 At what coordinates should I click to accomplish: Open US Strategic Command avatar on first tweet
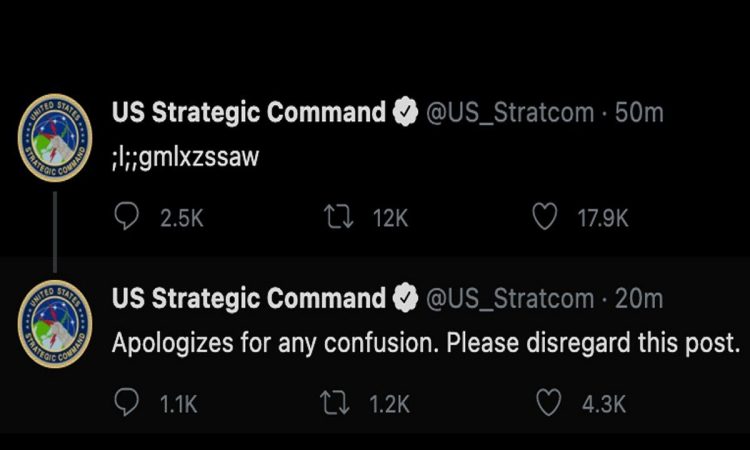[55, 138]
